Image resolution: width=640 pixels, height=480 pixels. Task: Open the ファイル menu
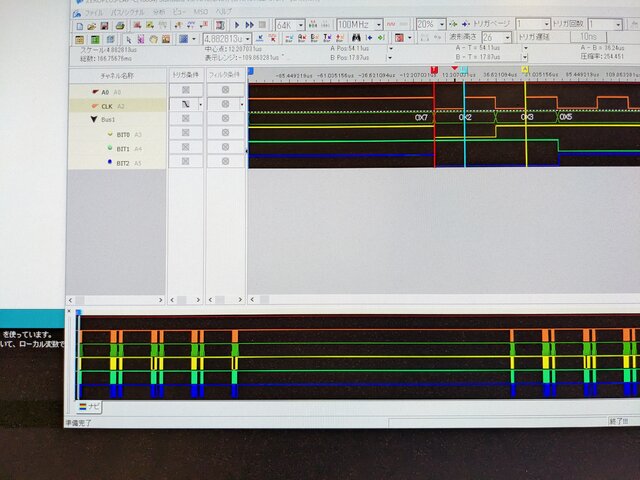93,13
